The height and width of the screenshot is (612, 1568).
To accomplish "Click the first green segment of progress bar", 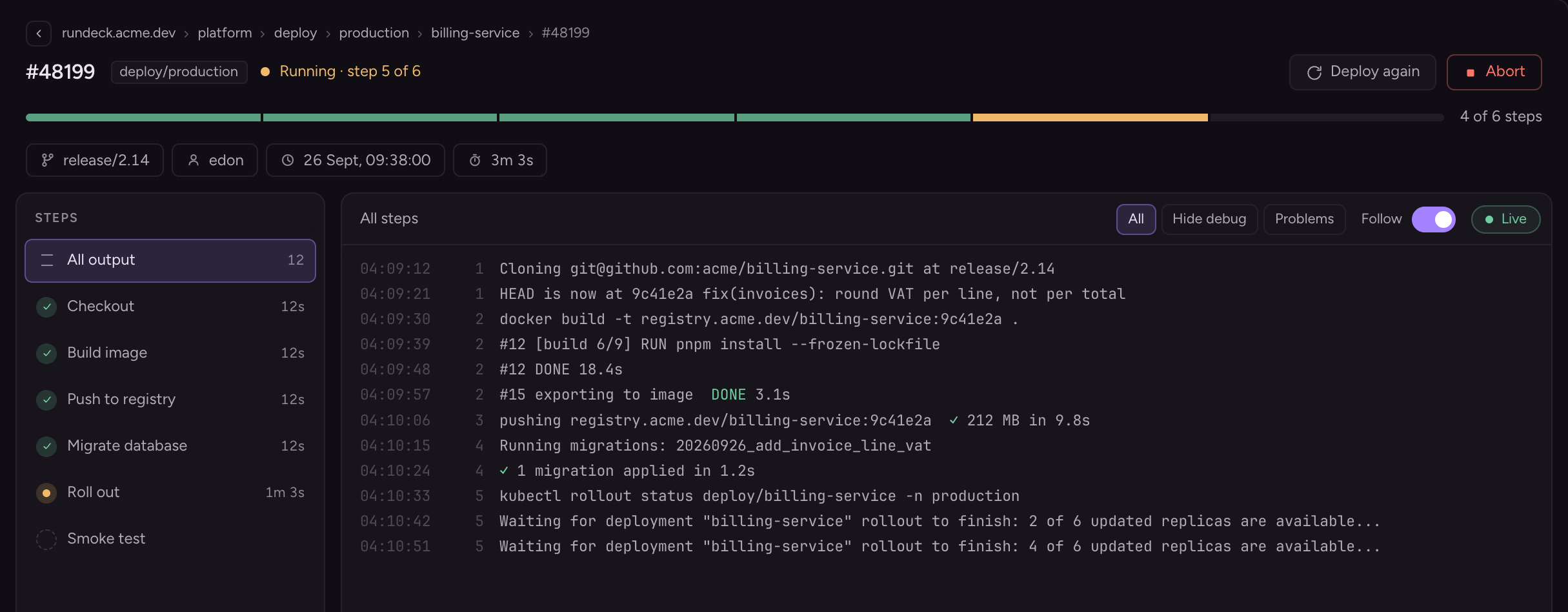I will pos(143,117).
